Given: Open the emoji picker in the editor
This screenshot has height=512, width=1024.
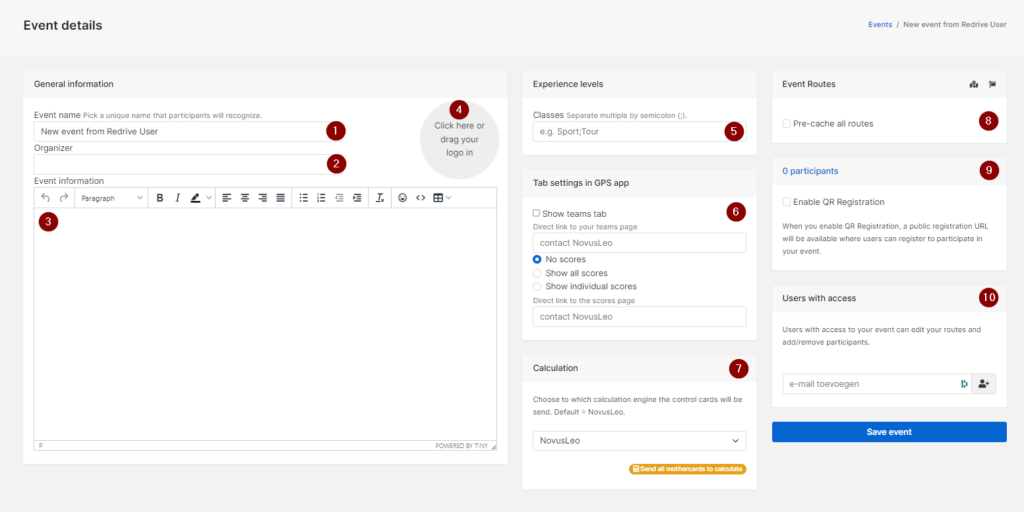Looking at the screenshot, I should [x=403, y=198].
